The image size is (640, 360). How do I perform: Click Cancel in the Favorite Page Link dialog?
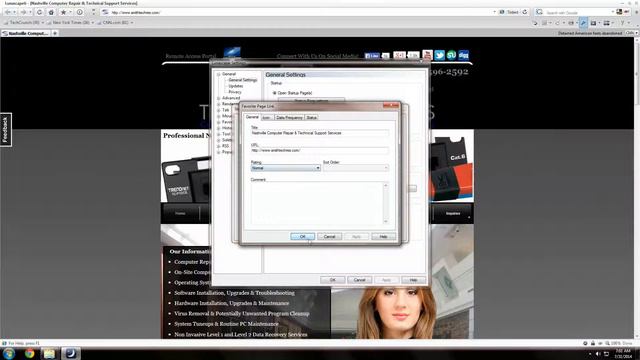click(x=329, y=237)
